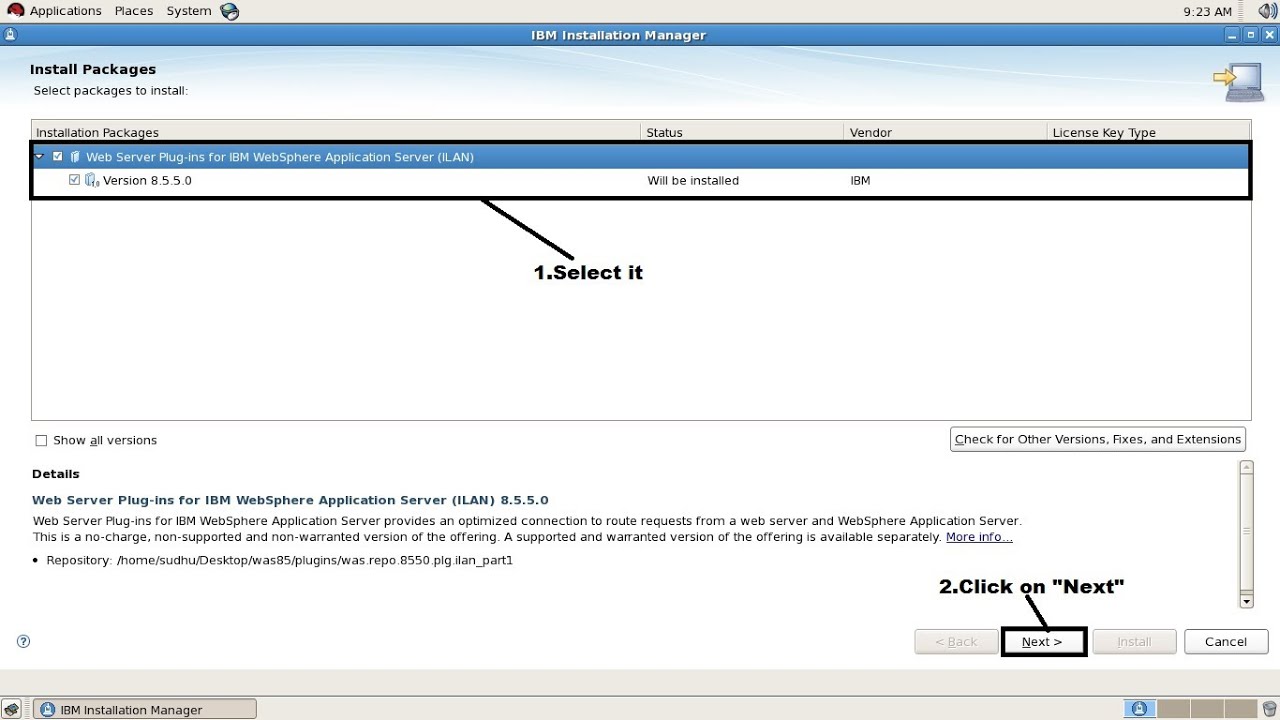Select the Web Server Plug-ins (ILAN) row
This screenshot has width=1280, height=720.
(640, 157)
